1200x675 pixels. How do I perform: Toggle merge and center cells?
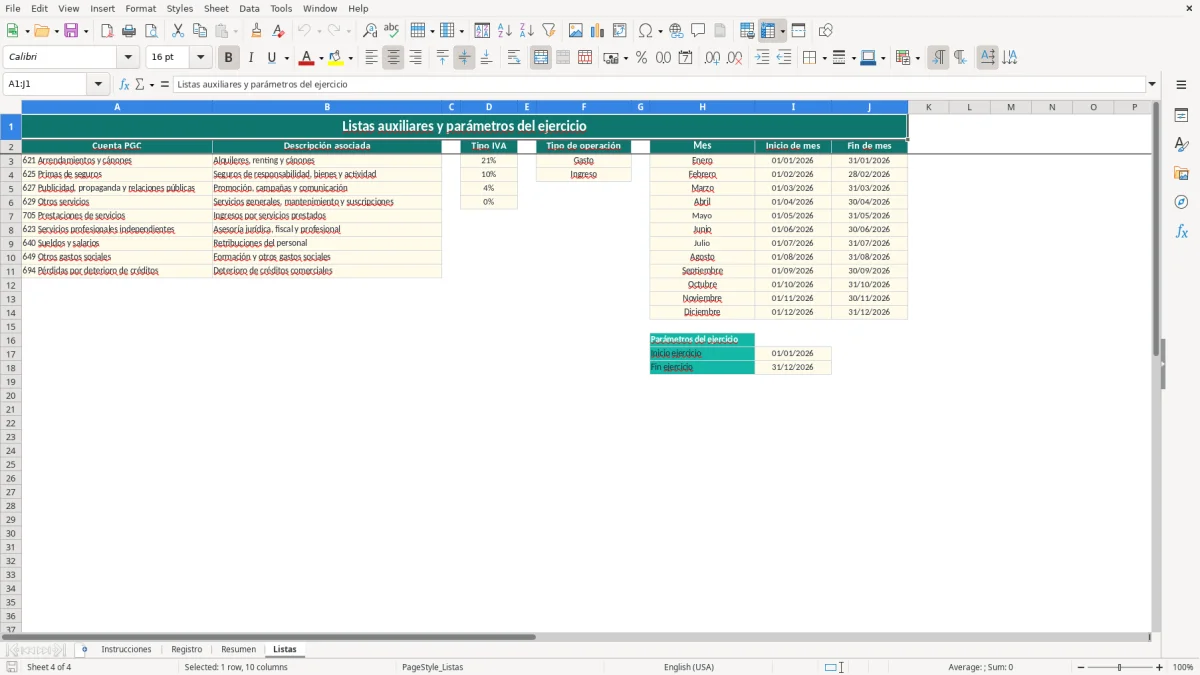[541, 58]
